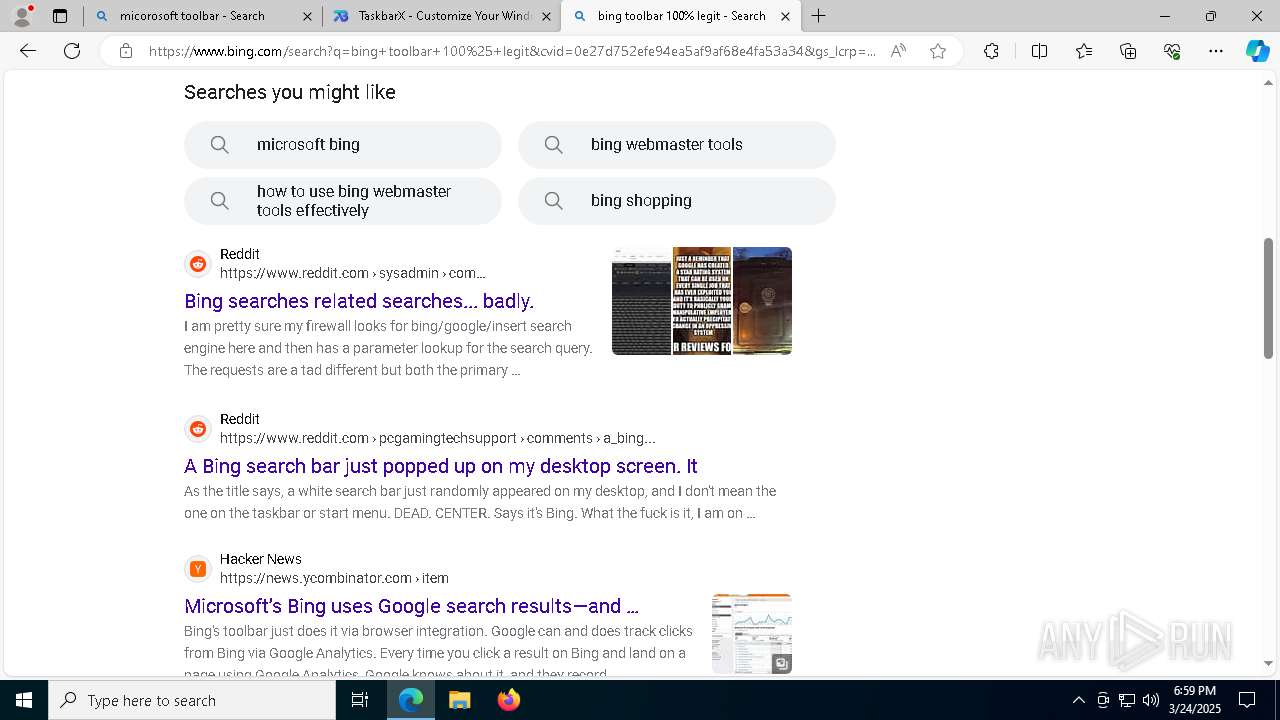Viewport: 1280px width, 720px height.
Task: Open the Windows Start menu
Action: [x=24, y=700]
